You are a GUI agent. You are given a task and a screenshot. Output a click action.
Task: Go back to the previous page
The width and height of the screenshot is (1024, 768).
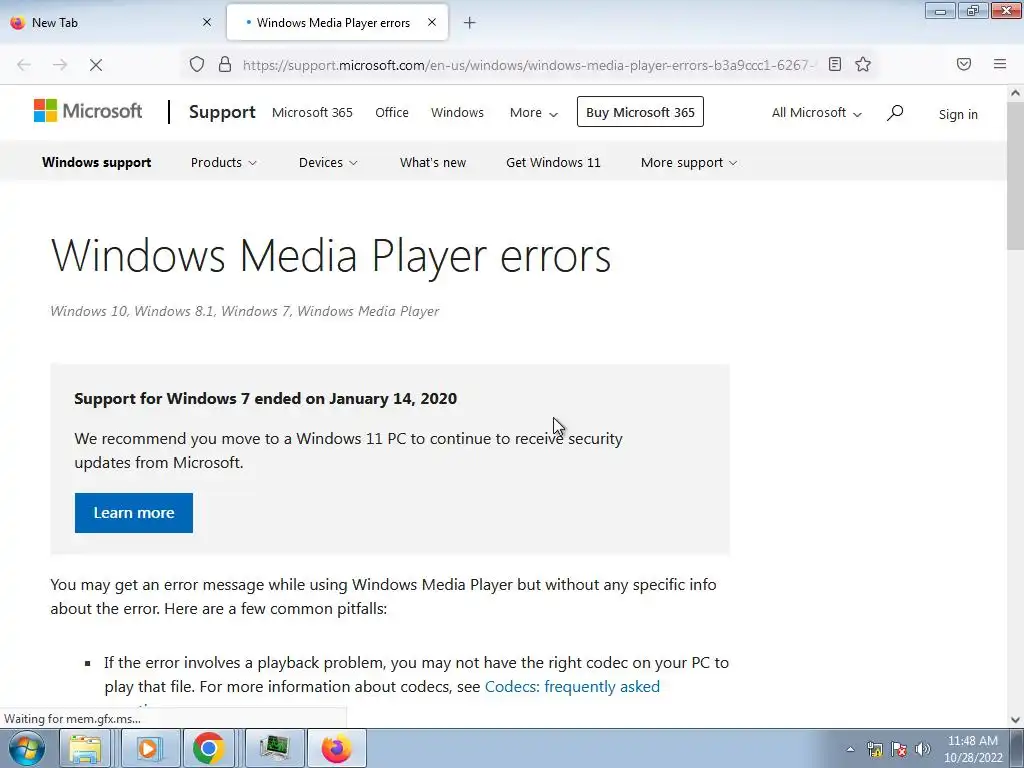[24, 65]
